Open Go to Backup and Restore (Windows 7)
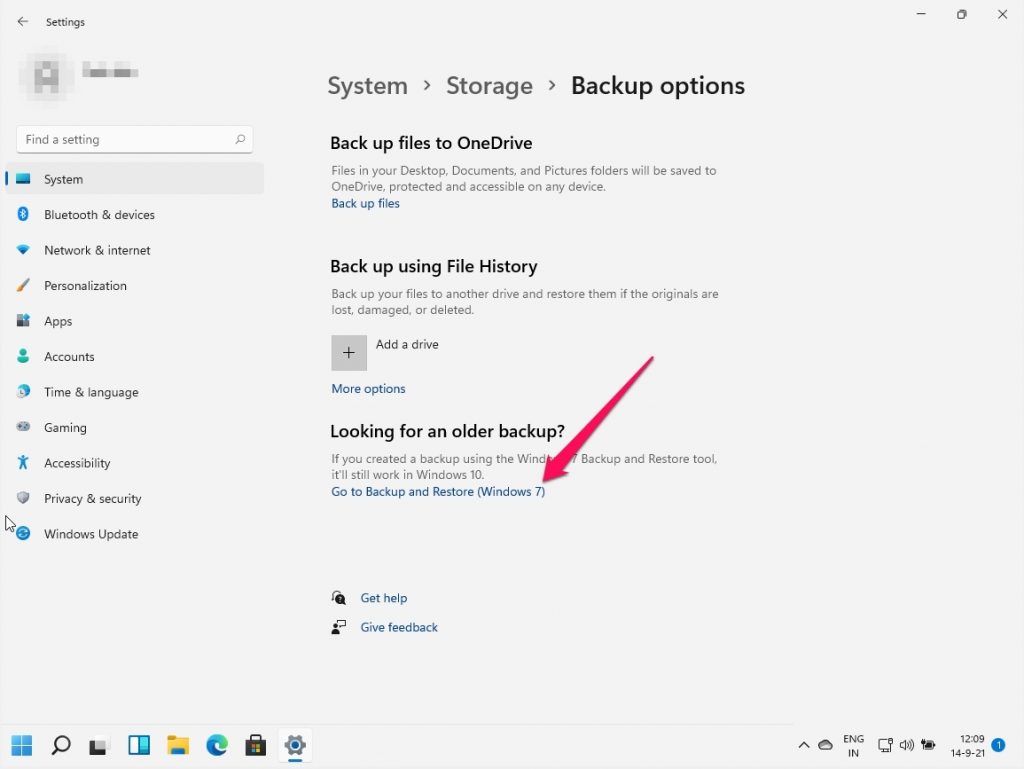Image resolution: width=1024 pixels, height=769 pixels. 438,491
